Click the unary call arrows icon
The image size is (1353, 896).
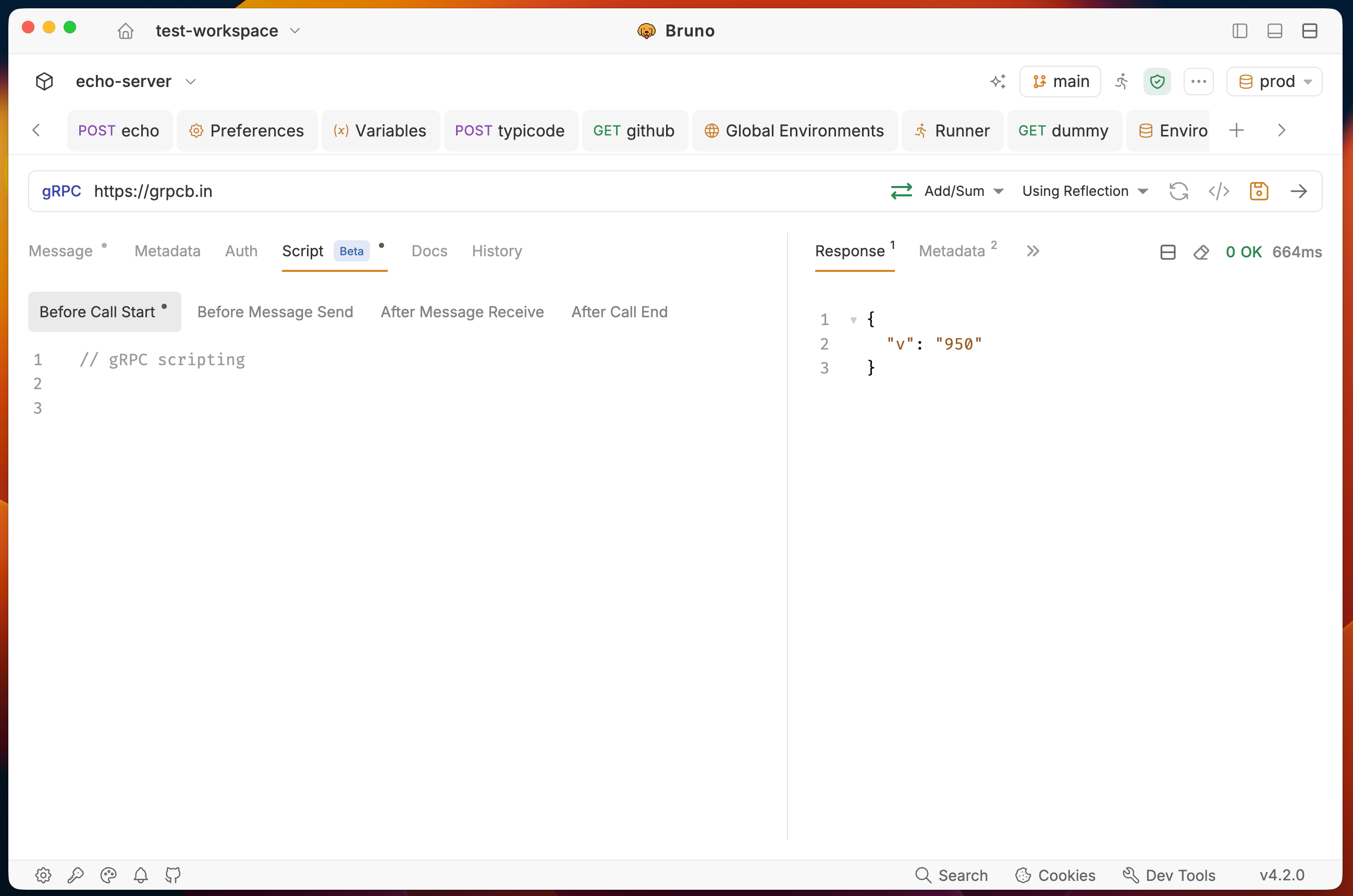902,191
